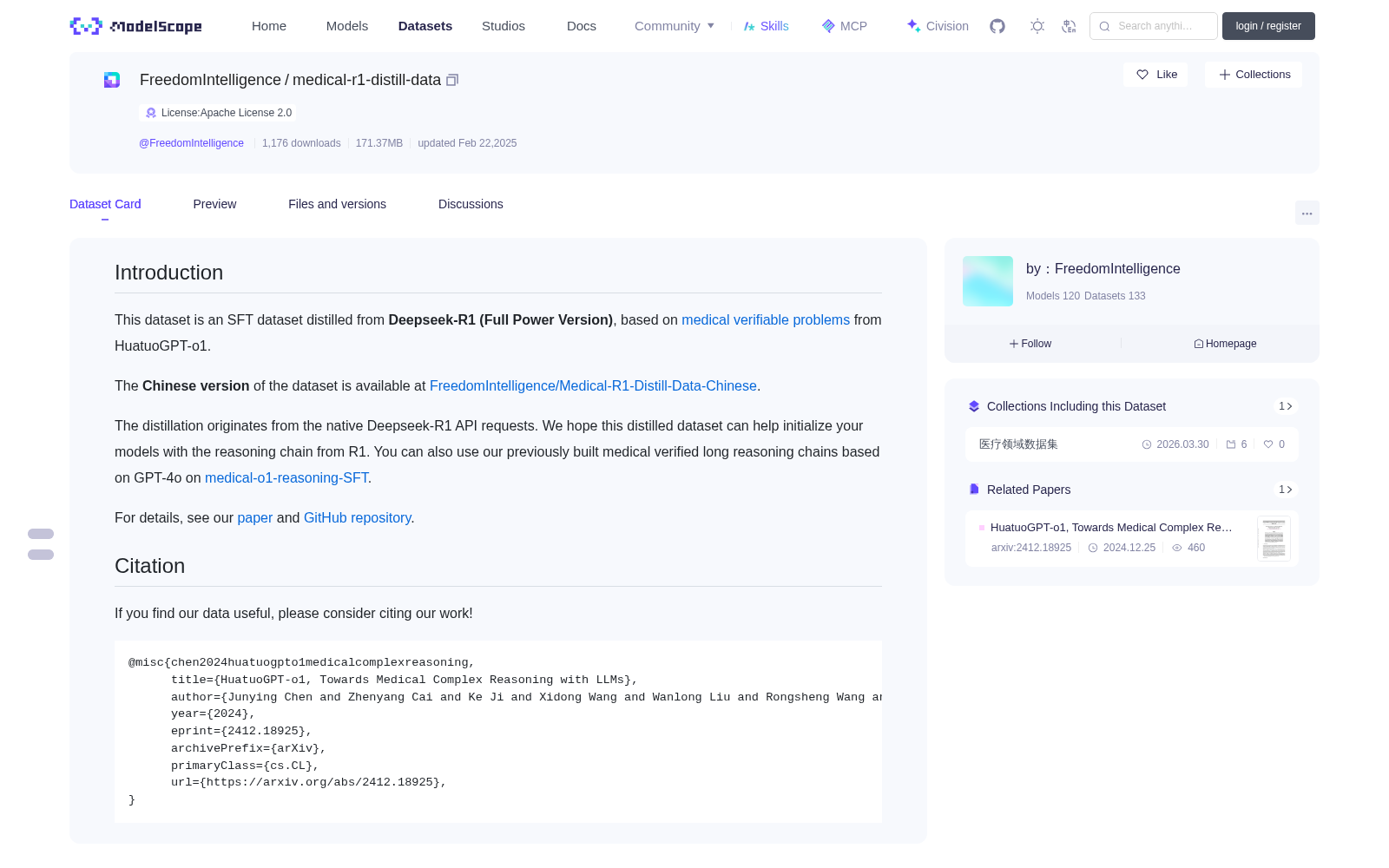Like this dataset with the heart button
Screen dimensions: 1389x868
pyautogui.click(x=1156, y=75)
